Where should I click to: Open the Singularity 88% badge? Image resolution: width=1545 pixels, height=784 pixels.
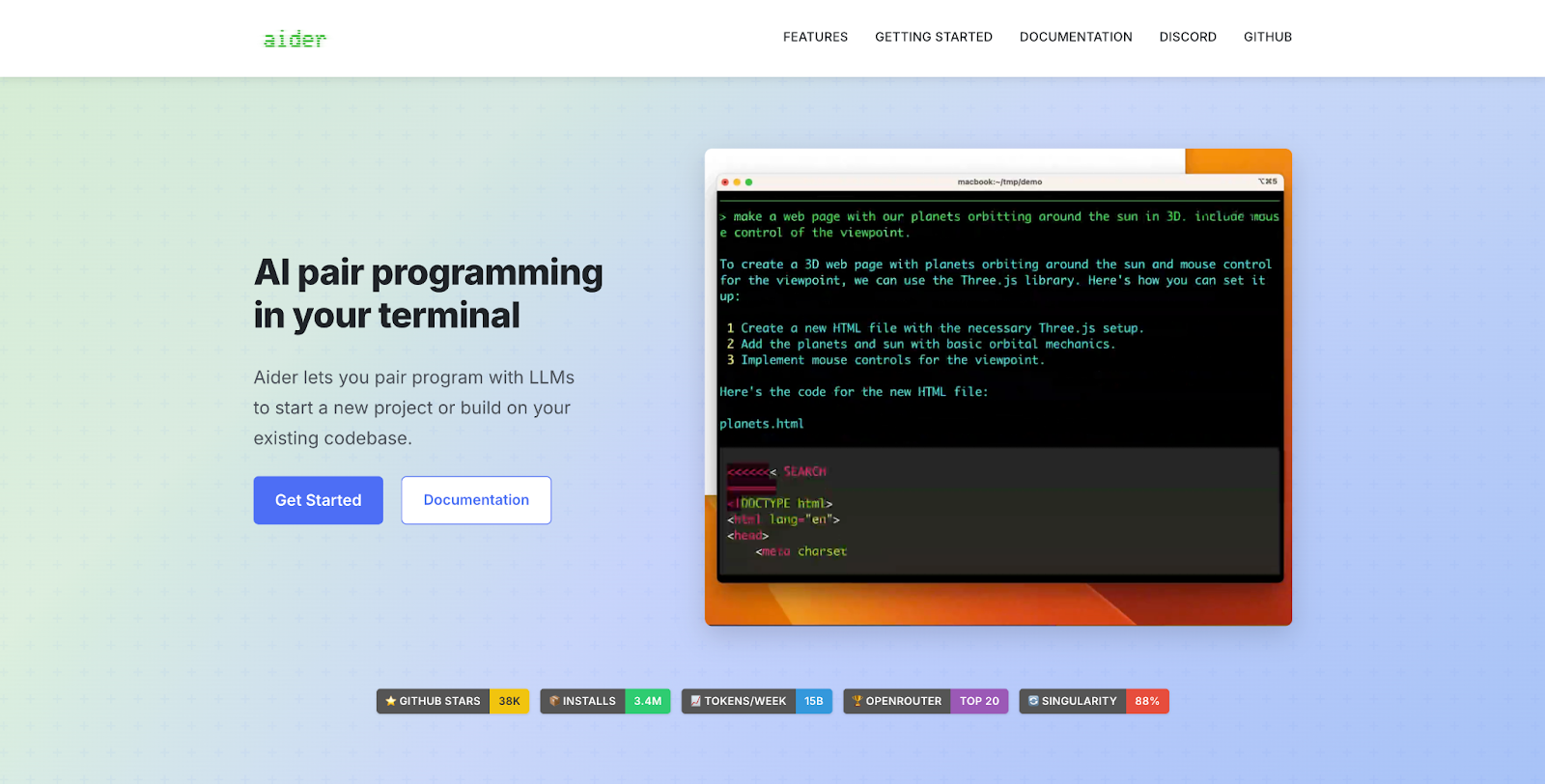tap(1094, 701)
